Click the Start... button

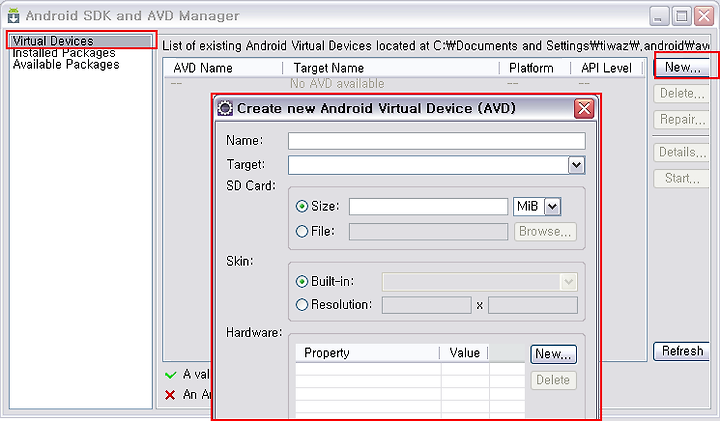coord(682,179)
